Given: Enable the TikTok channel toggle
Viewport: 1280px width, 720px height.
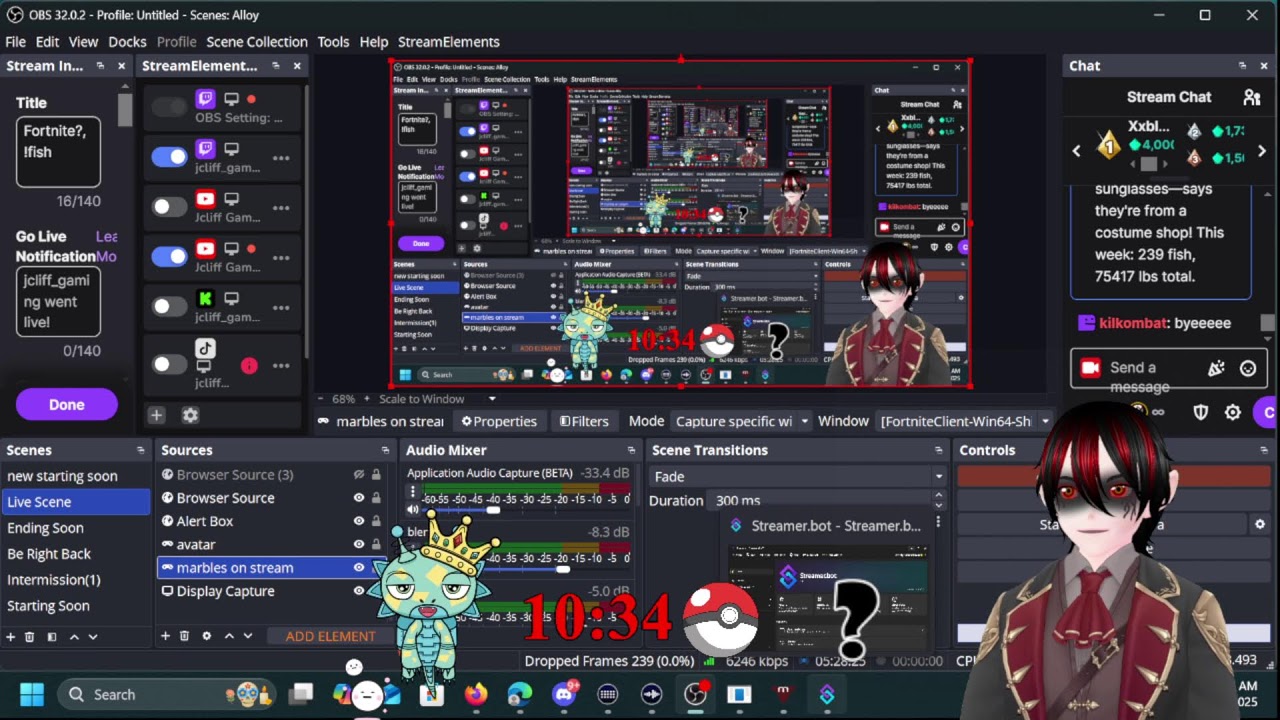Looking at the screenshot, I should coord(169,365).
